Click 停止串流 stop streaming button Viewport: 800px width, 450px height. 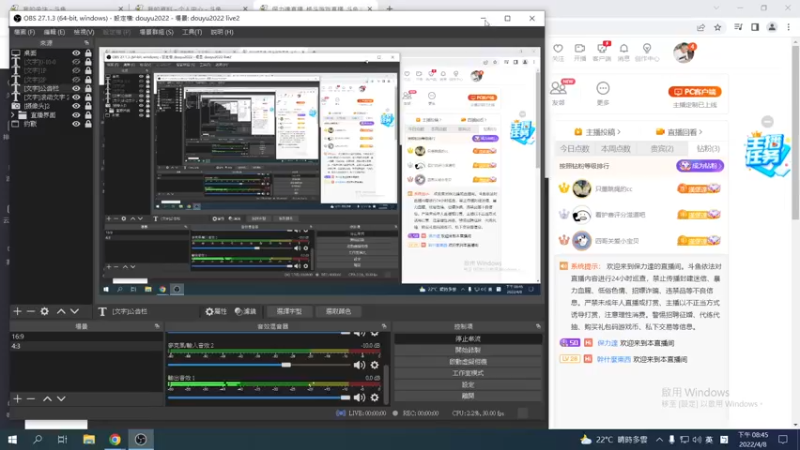pos(467,339)
